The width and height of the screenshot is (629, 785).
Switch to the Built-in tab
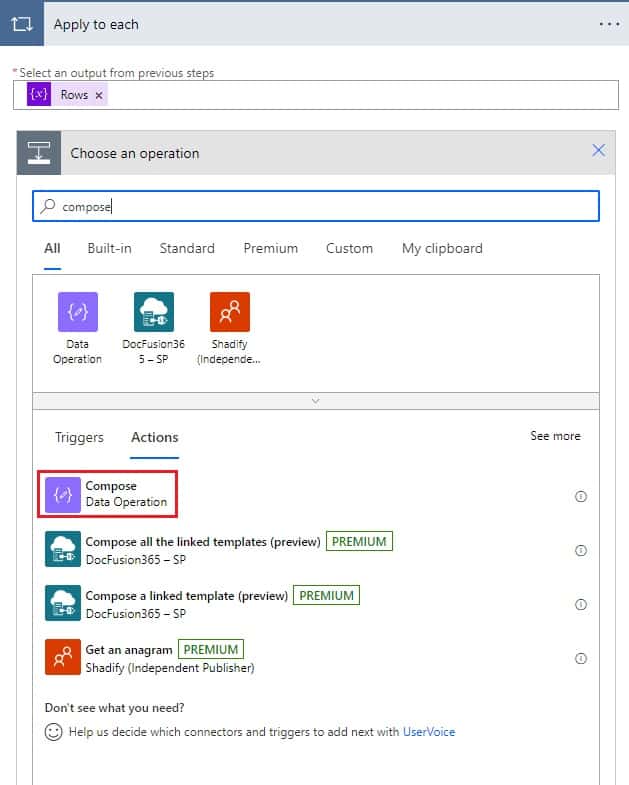(109, 248)
